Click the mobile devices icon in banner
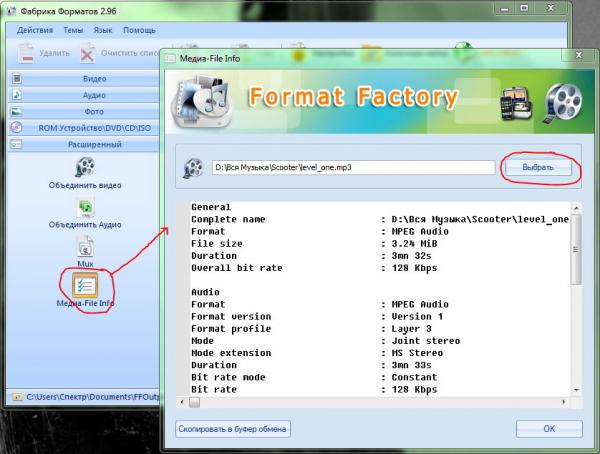This screenshot has height=454, width=600. tap(516, 103)
